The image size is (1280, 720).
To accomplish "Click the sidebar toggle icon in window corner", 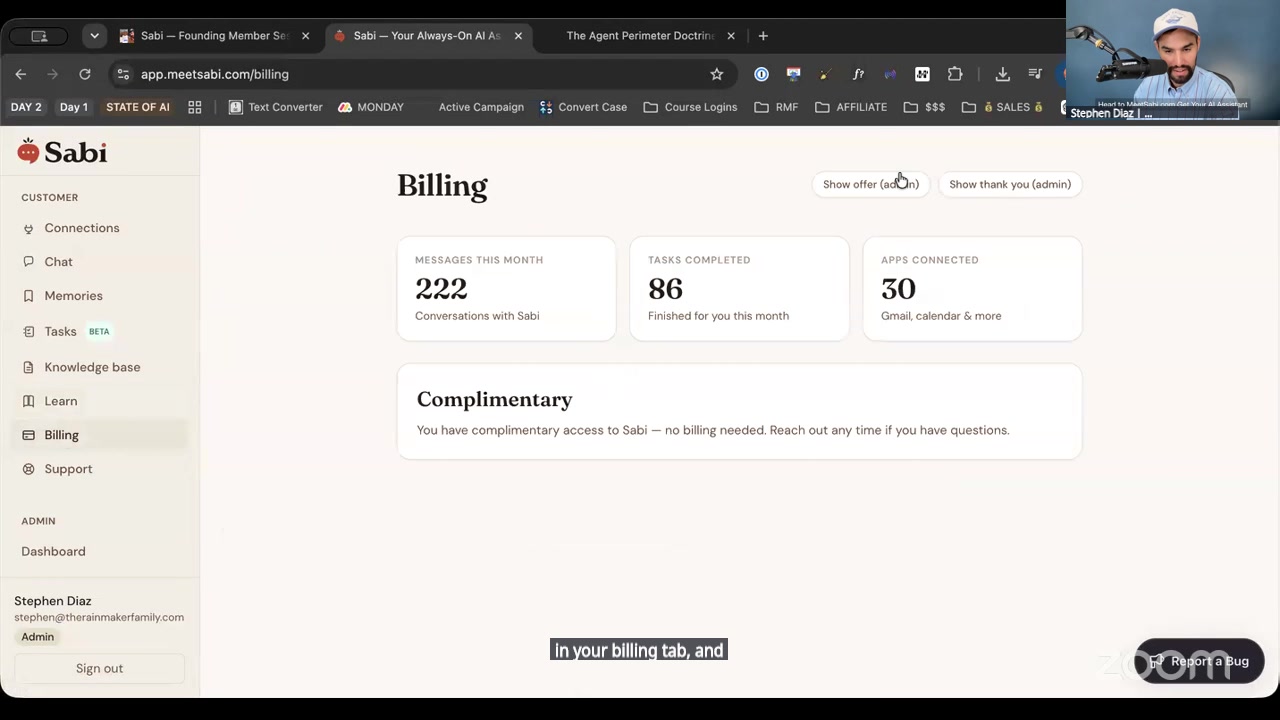I will click(39, 36).
